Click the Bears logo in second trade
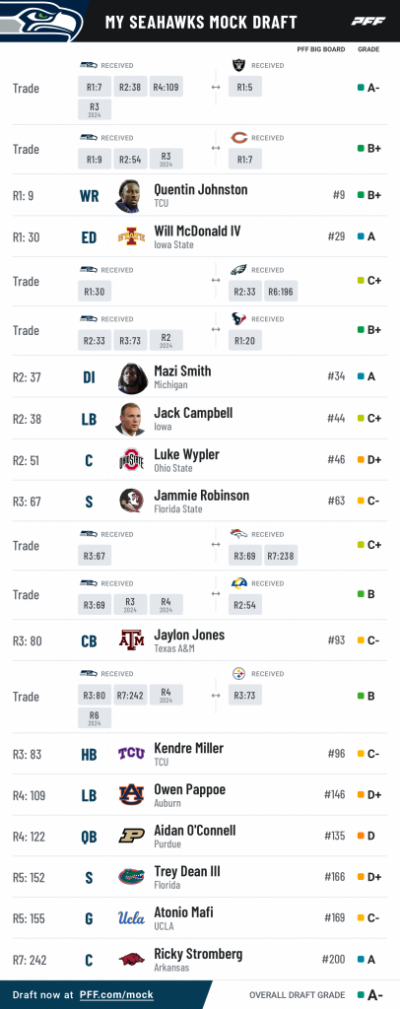 click(x=239, y=138)
